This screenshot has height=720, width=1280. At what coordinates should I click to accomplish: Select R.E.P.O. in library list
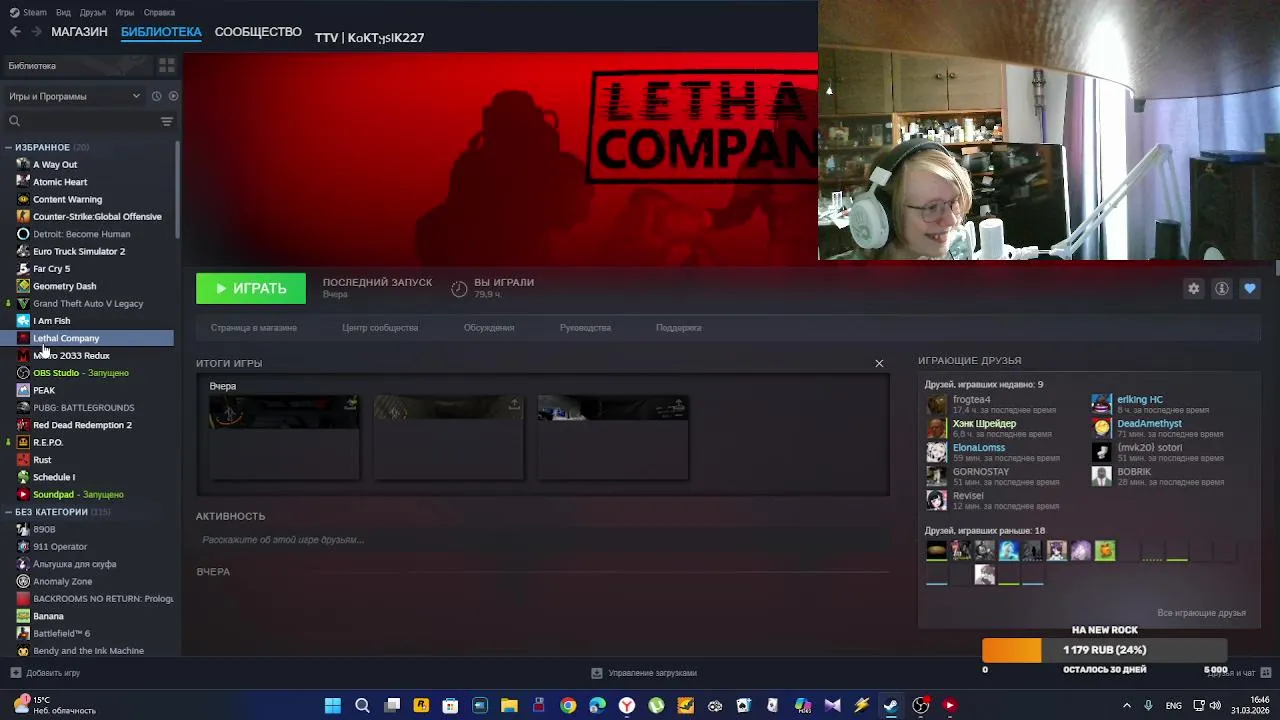(47, 442)
